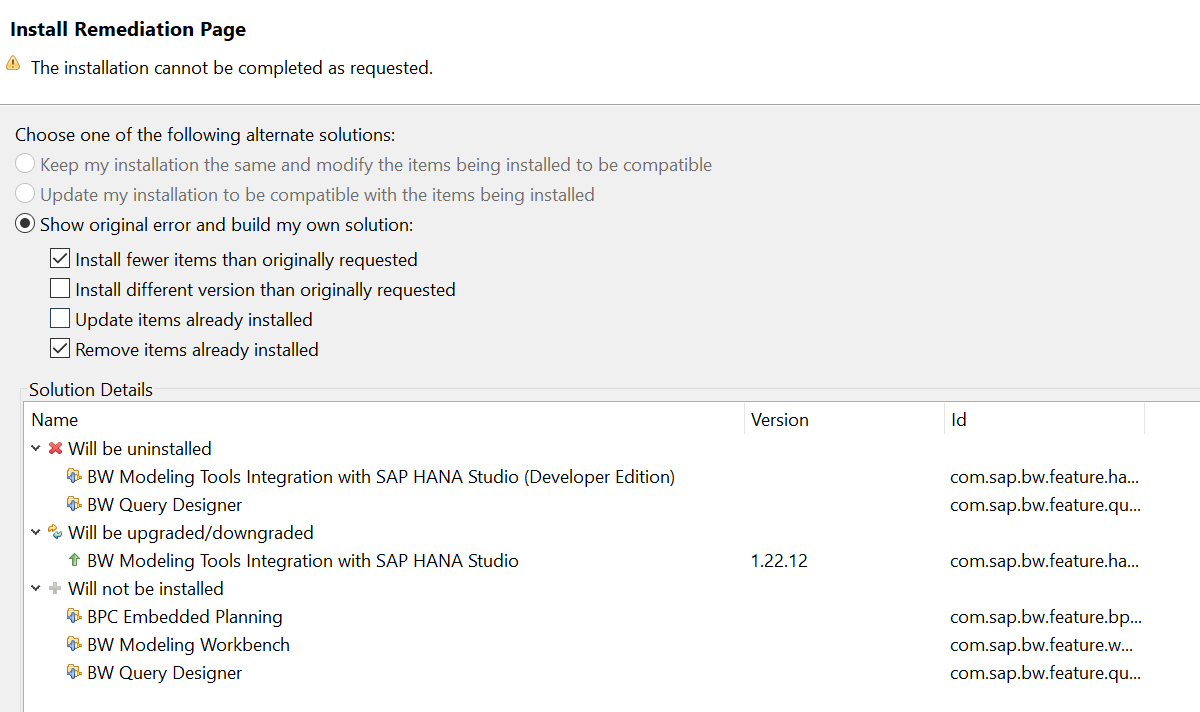
Task: Click the red X icon on "Will be uninstalled"
Action: [55, 448]
